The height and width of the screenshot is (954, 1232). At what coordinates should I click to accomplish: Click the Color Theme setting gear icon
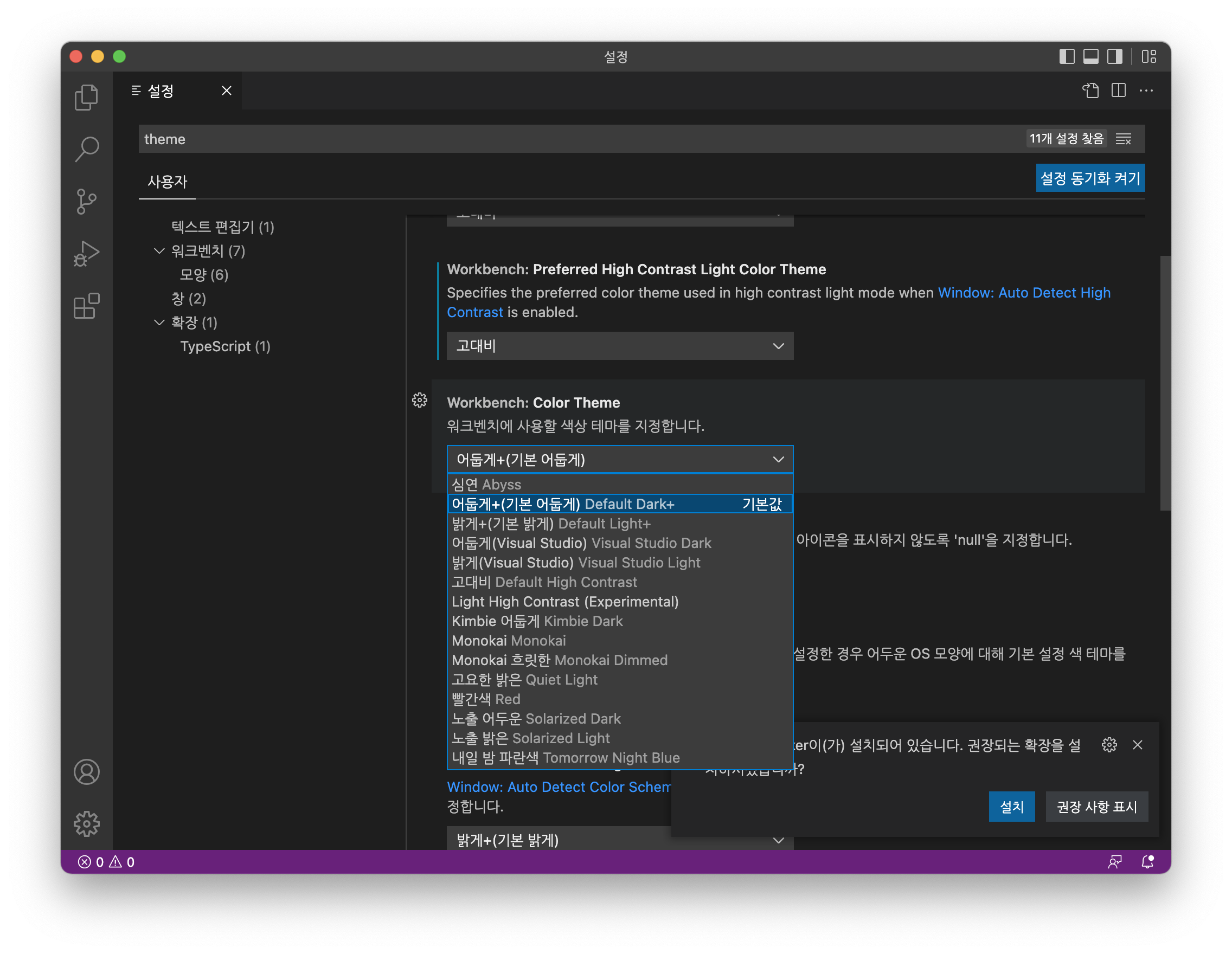click(x=420, y=401)
